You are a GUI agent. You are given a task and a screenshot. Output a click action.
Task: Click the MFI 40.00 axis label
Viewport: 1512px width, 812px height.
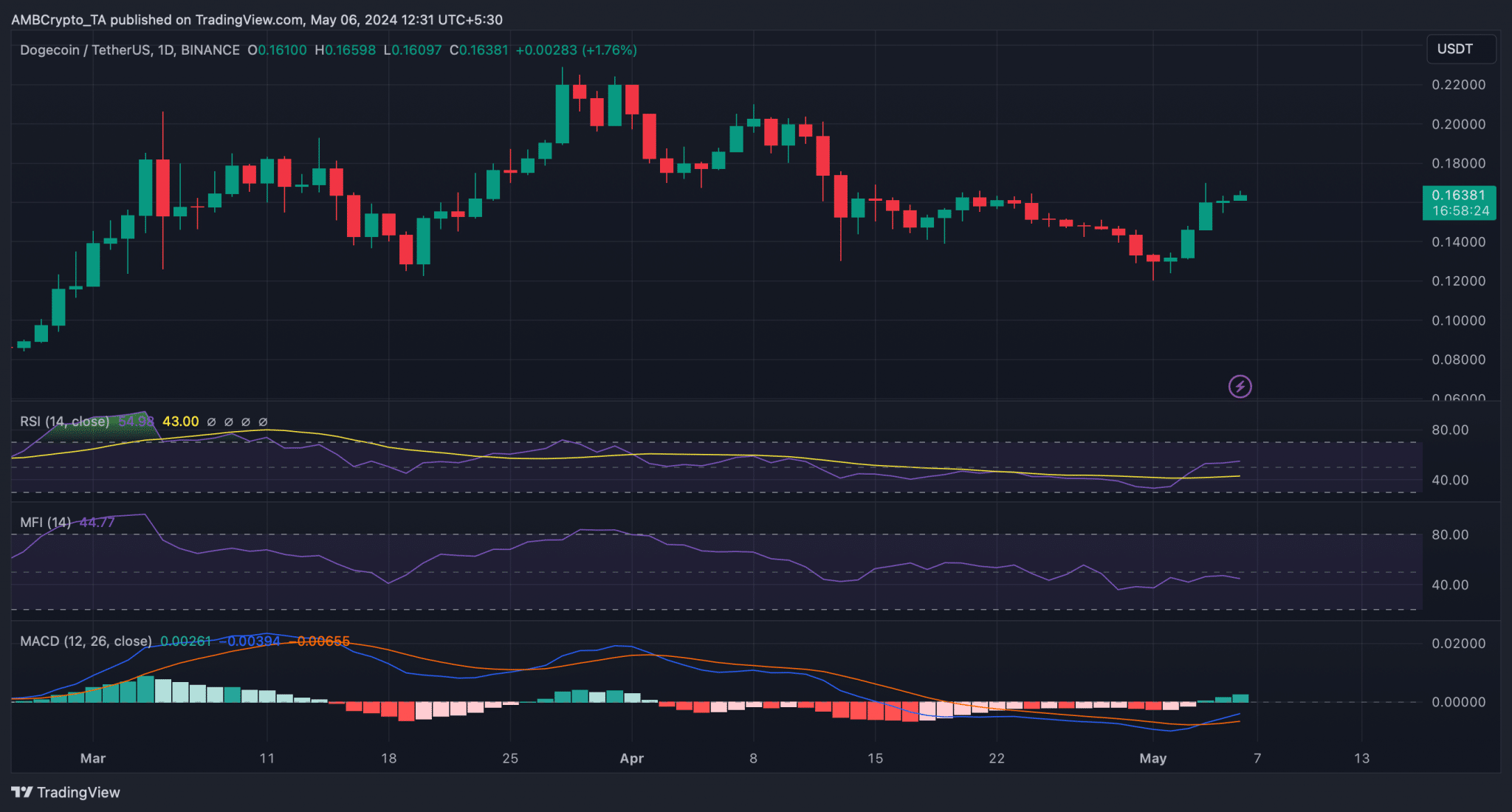click(x=1450, y=585)
